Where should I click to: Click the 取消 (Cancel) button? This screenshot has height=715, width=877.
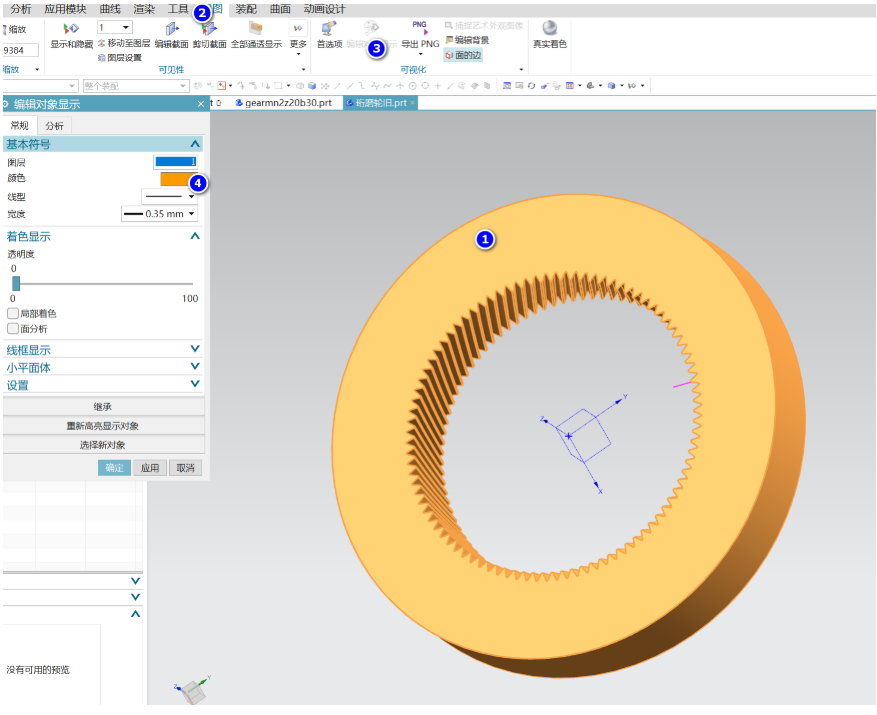click(185, 468)
